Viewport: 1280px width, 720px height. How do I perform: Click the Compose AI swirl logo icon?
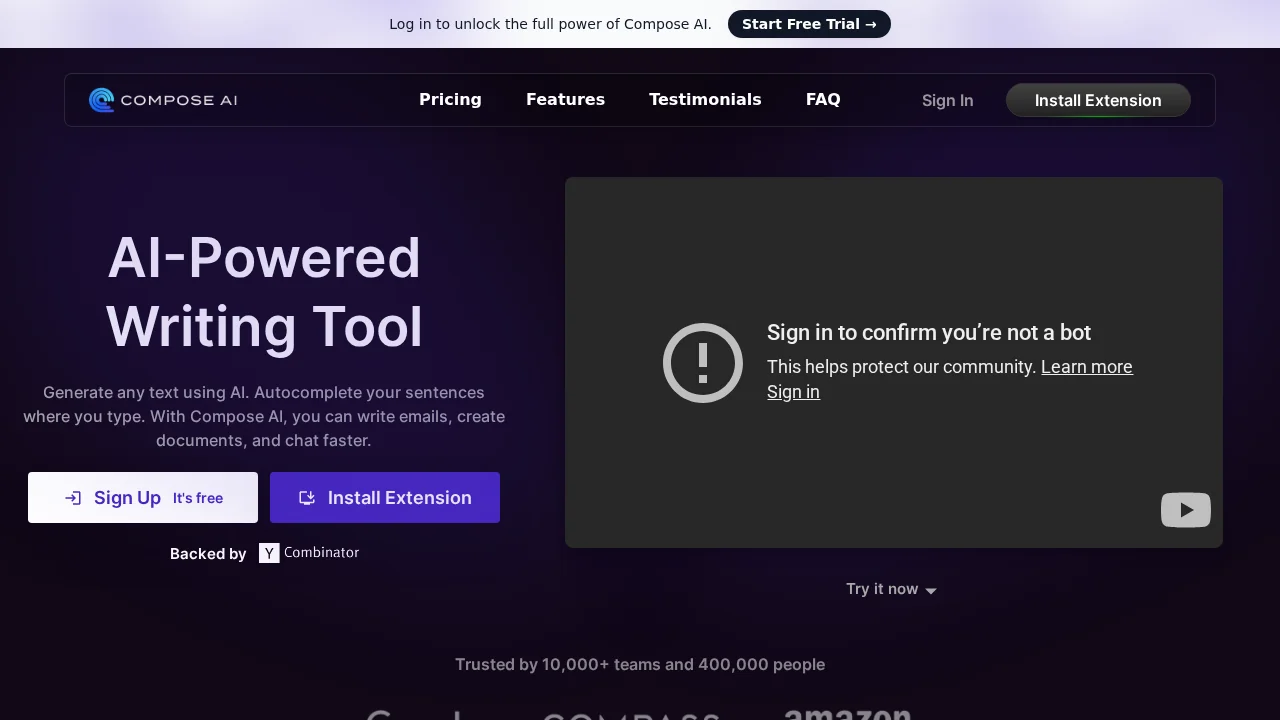pyautogui.click(x=101, y=100)
